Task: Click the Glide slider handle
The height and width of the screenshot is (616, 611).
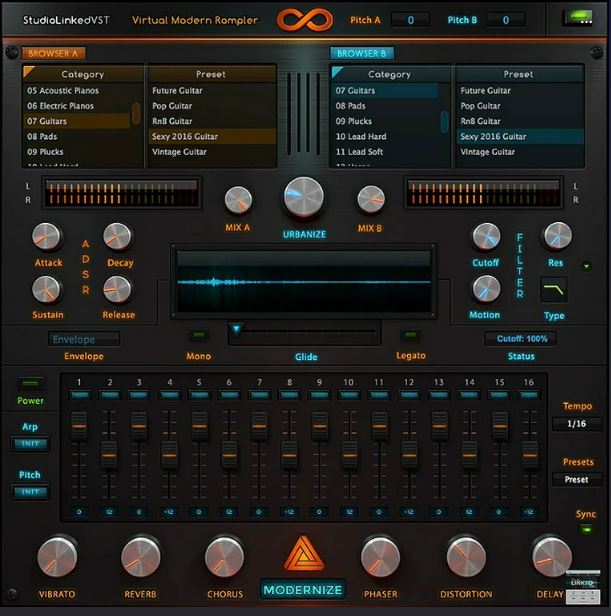Action: pyautogui.click(x=236, y=329)
